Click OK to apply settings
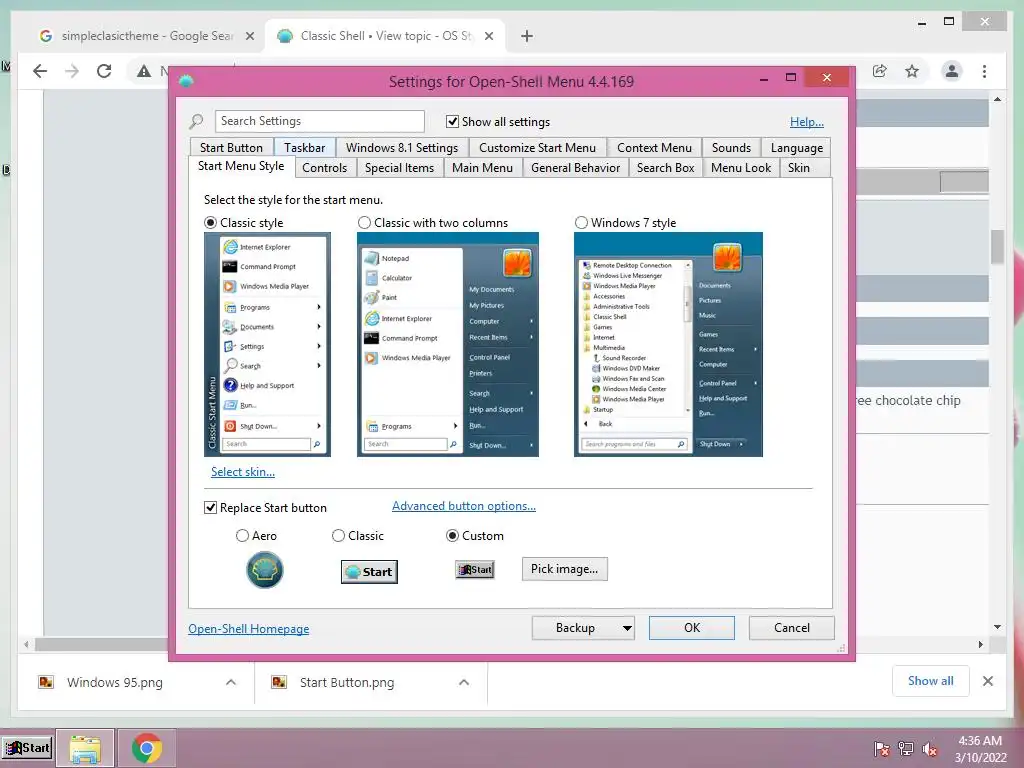1024x768 pixels. coord(692,628)
